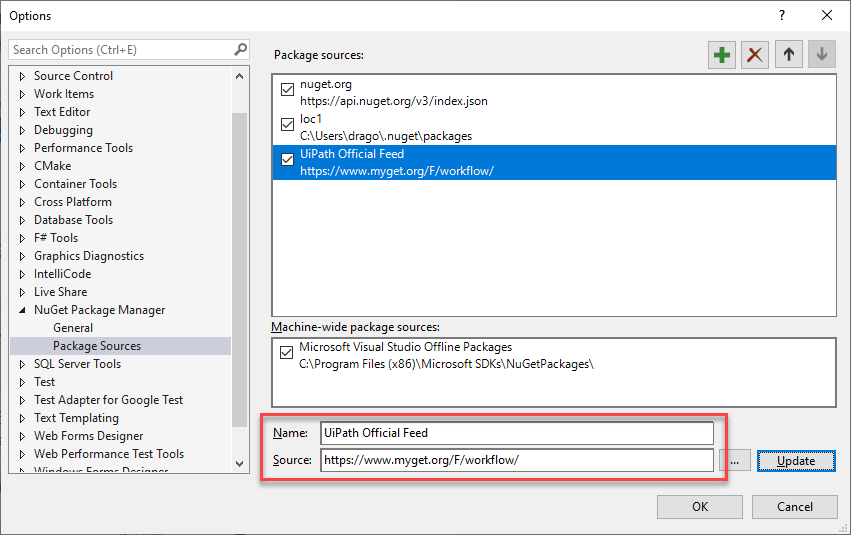Screen dimensions: 851x535
Task: Click the Update button
Action: coord(795,461)
